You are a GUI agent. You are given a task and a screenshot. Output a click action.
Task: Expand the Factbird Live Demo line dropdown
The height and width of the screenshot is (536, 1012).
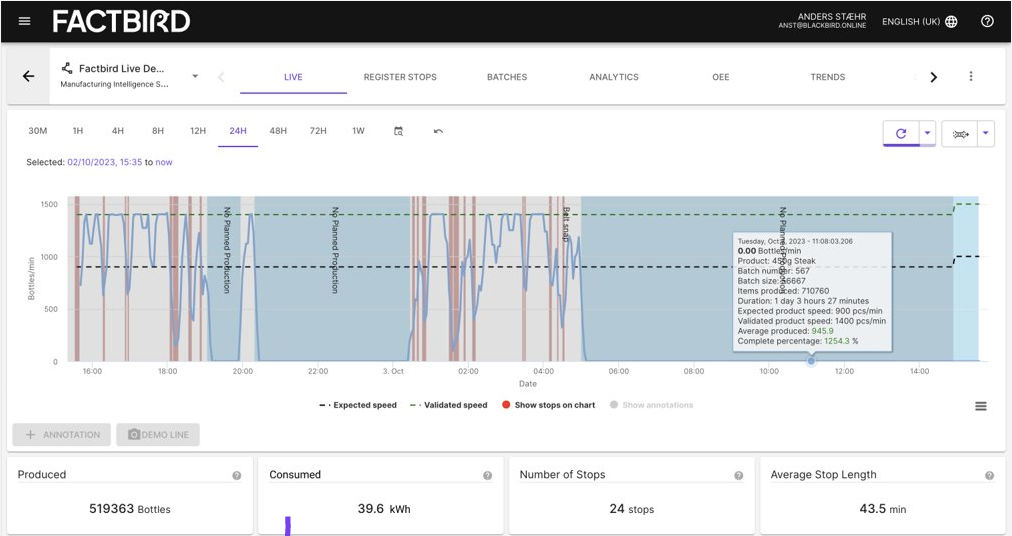[x=195, y=76]
